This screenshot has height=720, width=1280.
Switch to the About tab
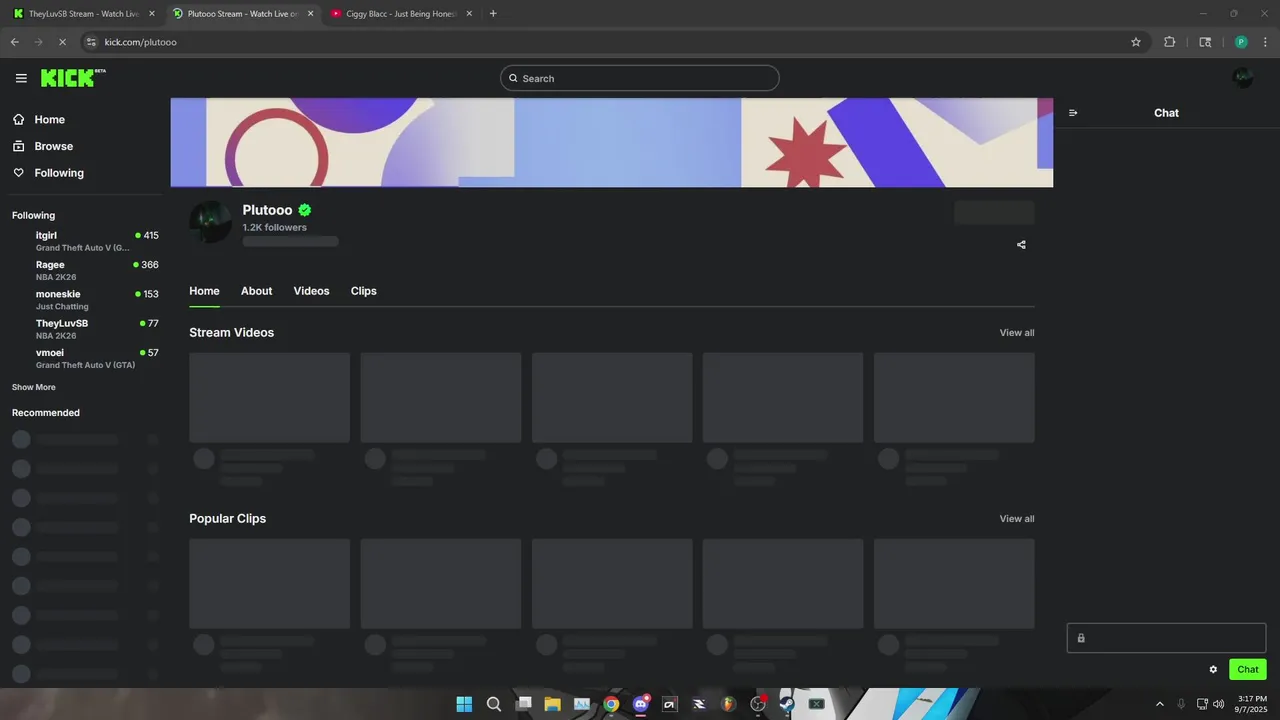[256, 291]
